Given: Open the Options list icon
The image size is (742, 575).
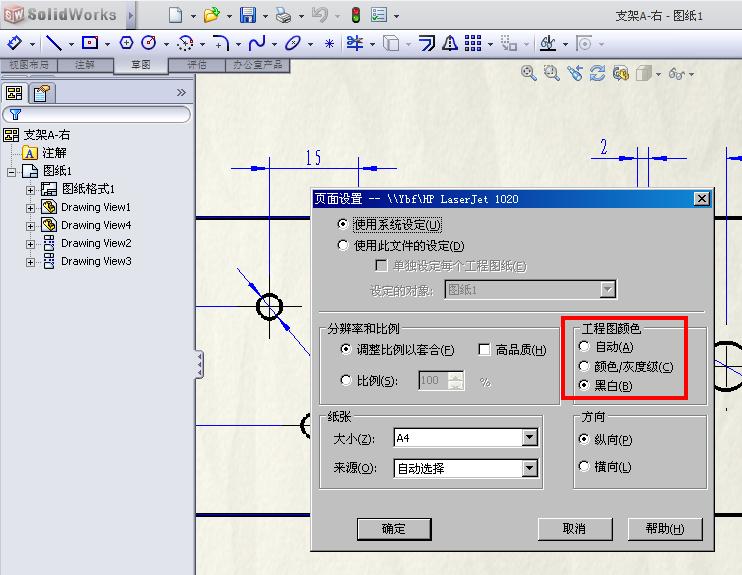Looking at the screenshot, I should 379,15.
